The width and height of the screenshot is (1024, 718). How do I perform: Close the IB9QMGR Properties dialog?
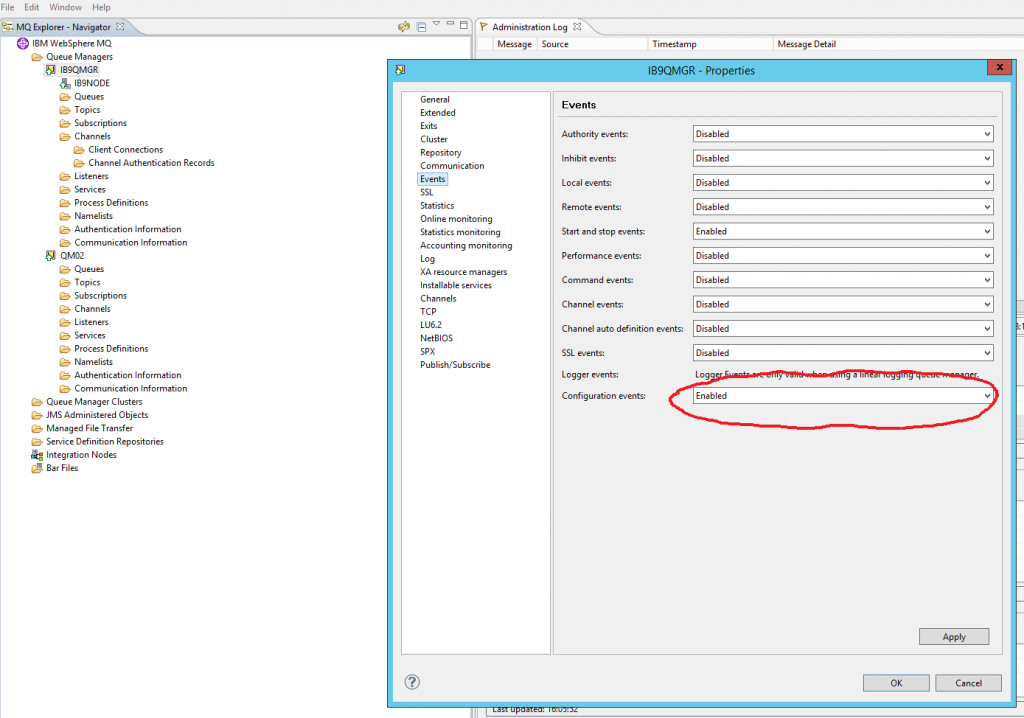[x=999, y=67]
